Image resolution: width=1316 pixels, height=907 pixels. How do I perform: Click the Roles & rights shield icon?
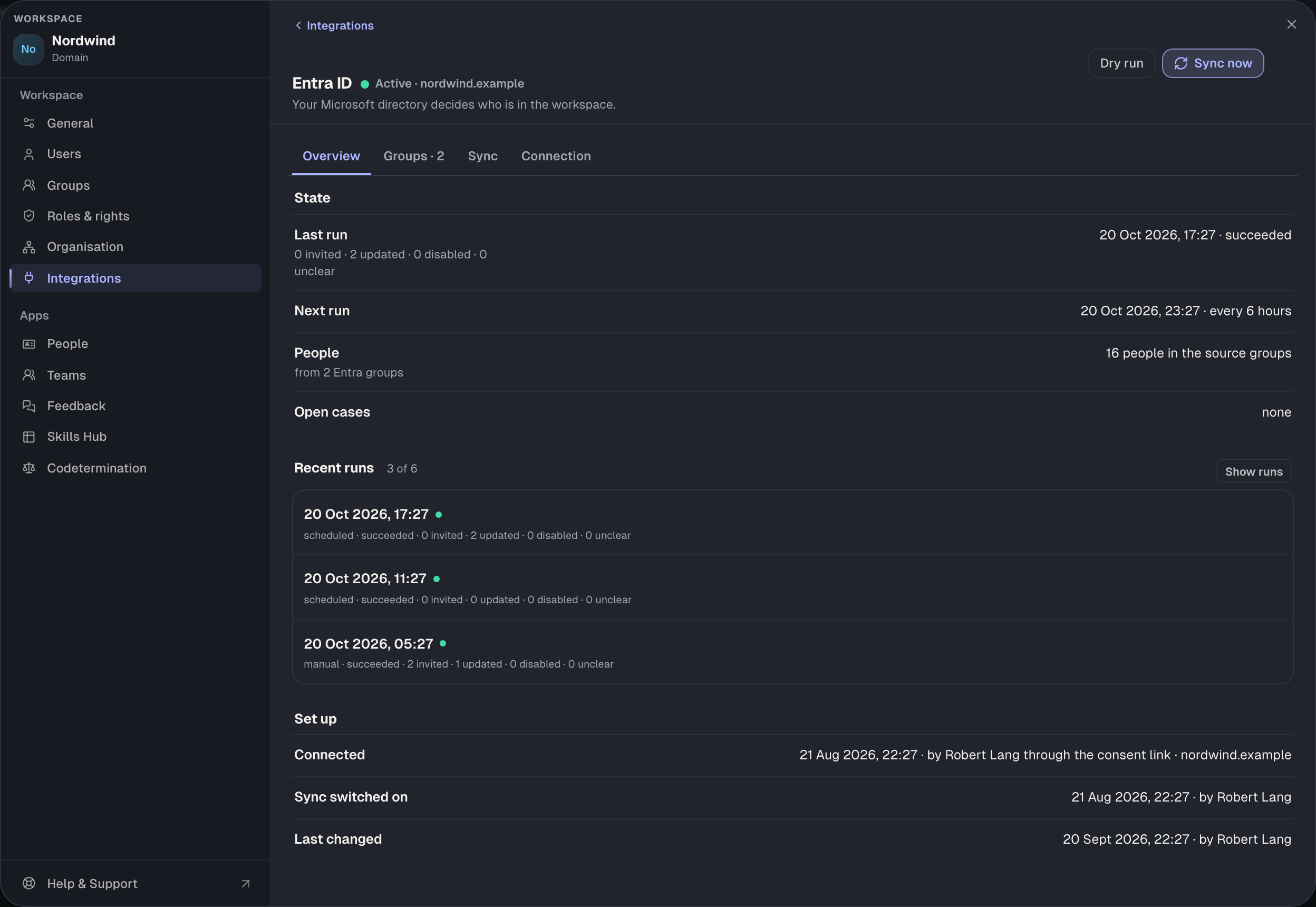tap(29, 216)
